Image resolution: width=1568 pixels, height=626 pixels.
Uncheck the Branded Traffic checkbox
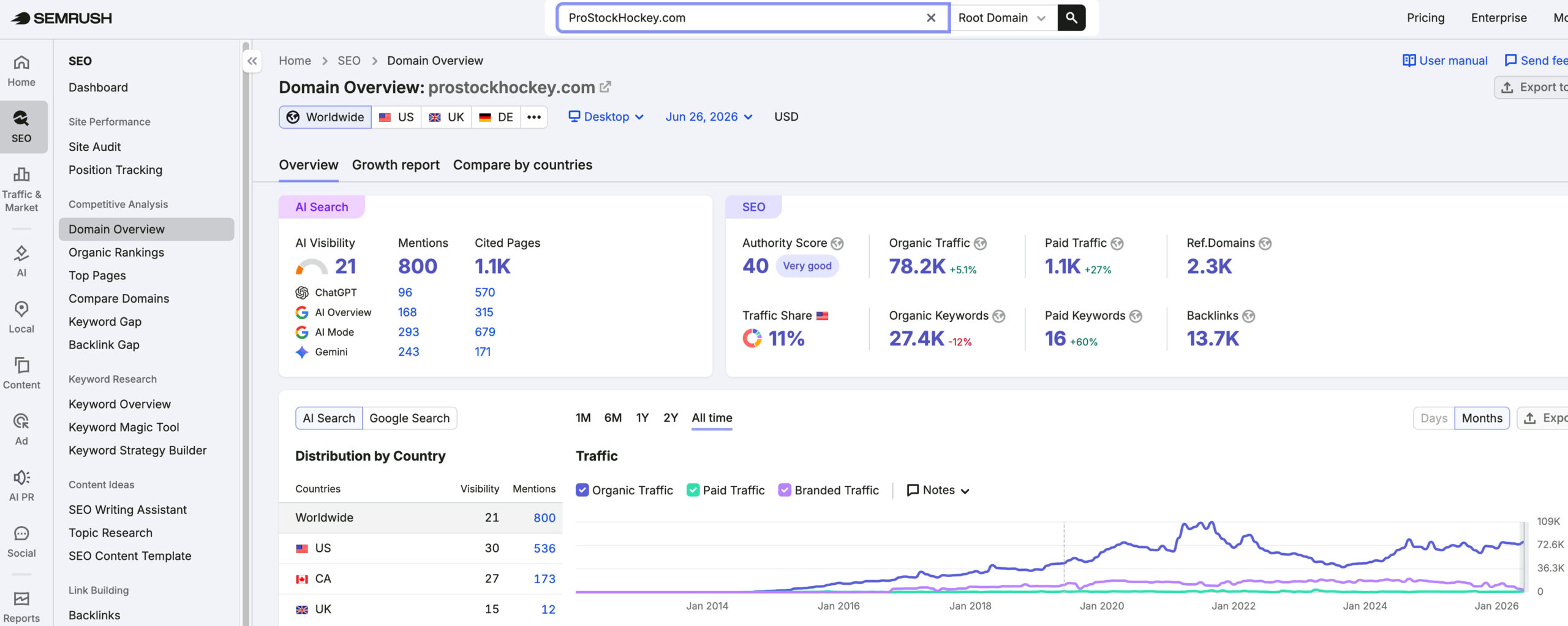click(x=785, y=490)
